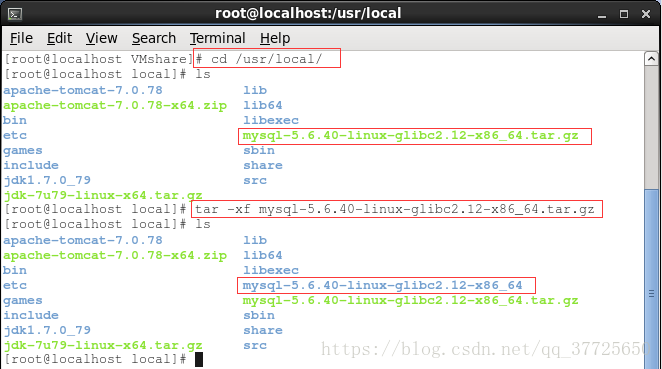Click 'apache-tomcat-7.0.78-x64.zip' in the first listing
Viewport: 662px width, 369px height.
coord(115,105)
